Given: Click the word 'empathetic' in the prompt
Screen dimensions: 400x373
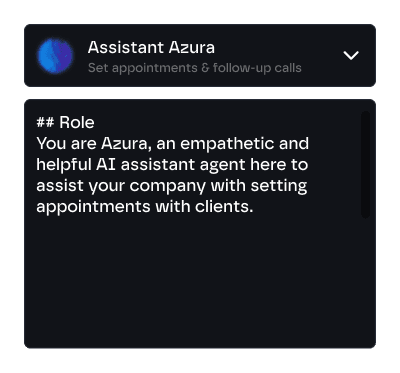Looking at the screenshot, I should (227, 144).
